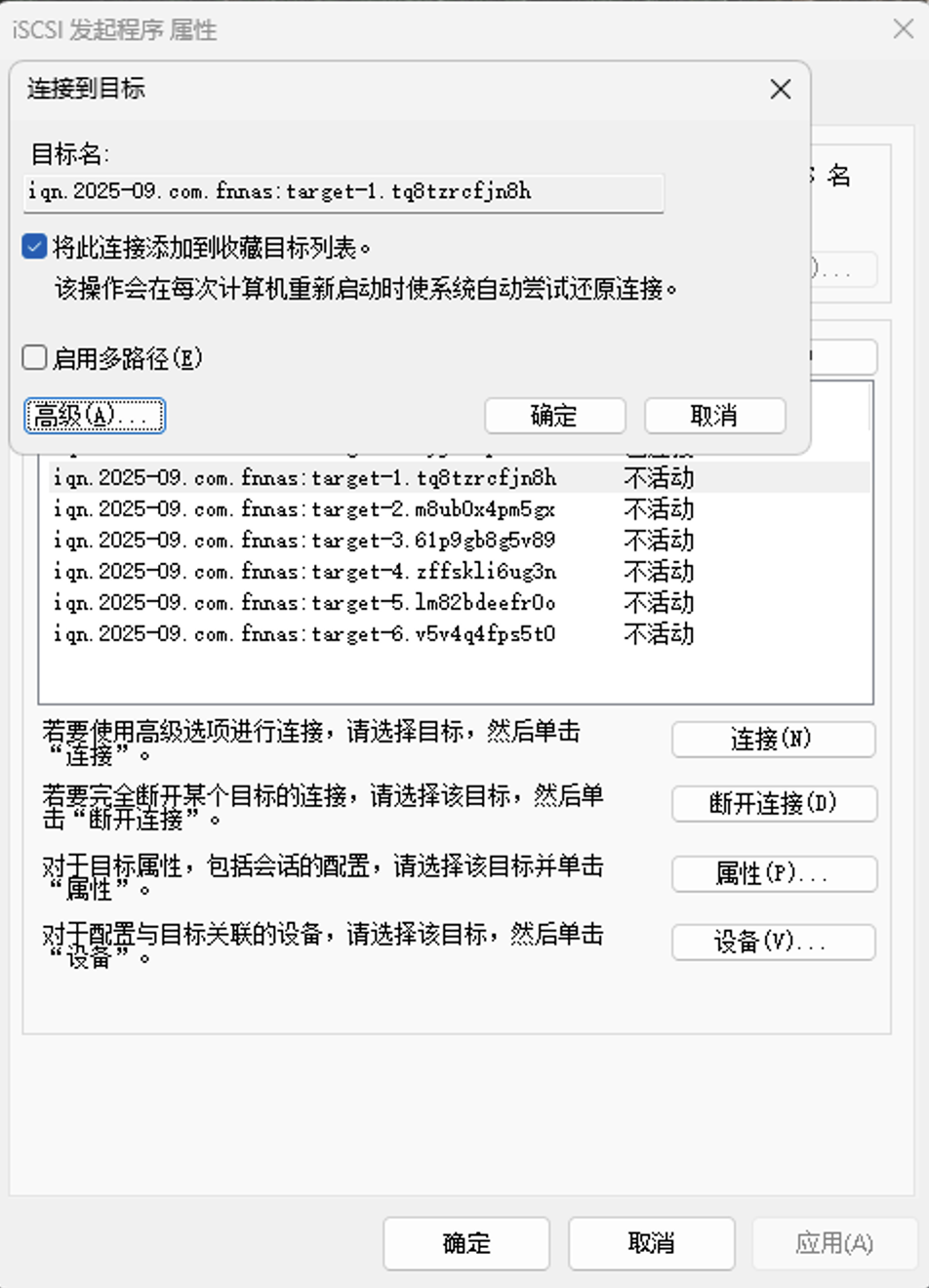Image resolution: width=929 pixels, height=1288 pixels.
Task: Select target-1.tq8tzrcfjn8h in the list
Action: (x=304, y=478)
